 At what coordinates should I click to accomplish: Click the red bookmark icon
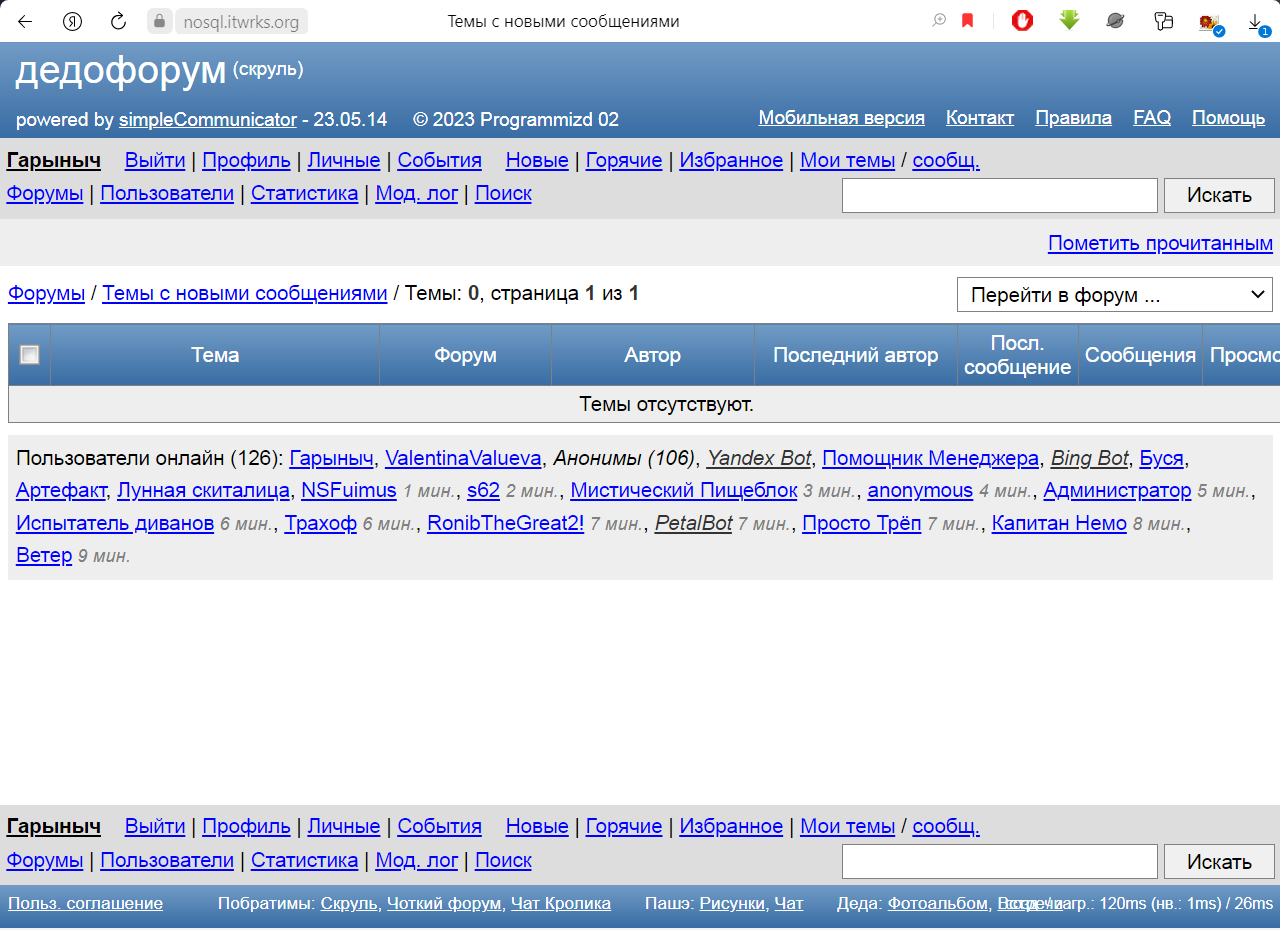tap(967, 21)
